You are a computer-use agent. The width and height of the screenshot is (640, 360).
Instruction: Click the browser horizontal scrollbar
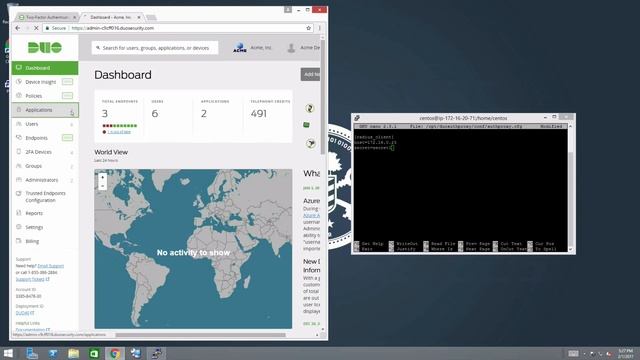pos(200,335)
